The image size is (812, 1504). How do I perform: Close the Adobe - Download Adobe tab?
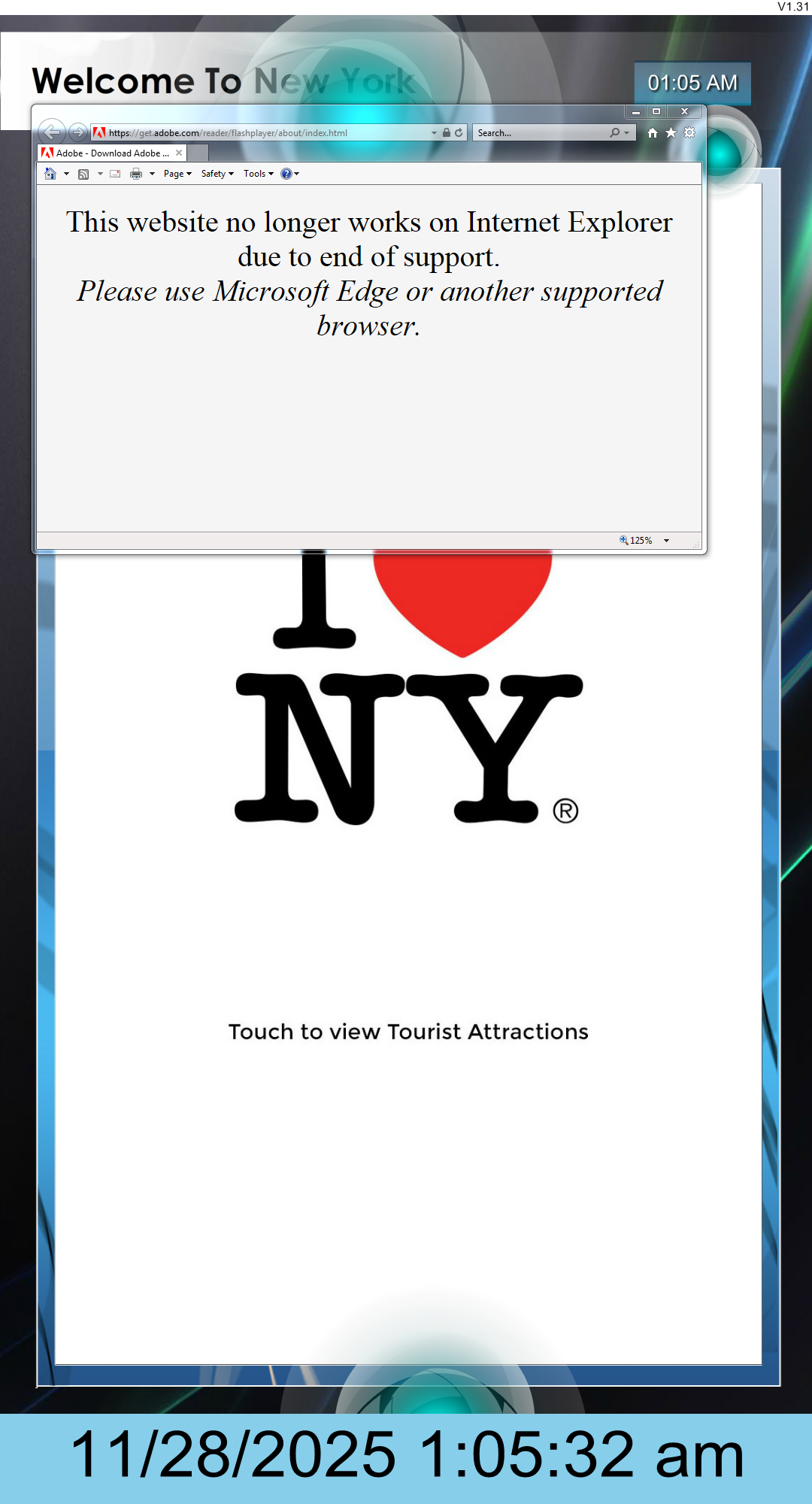click(x=179, y=153)
